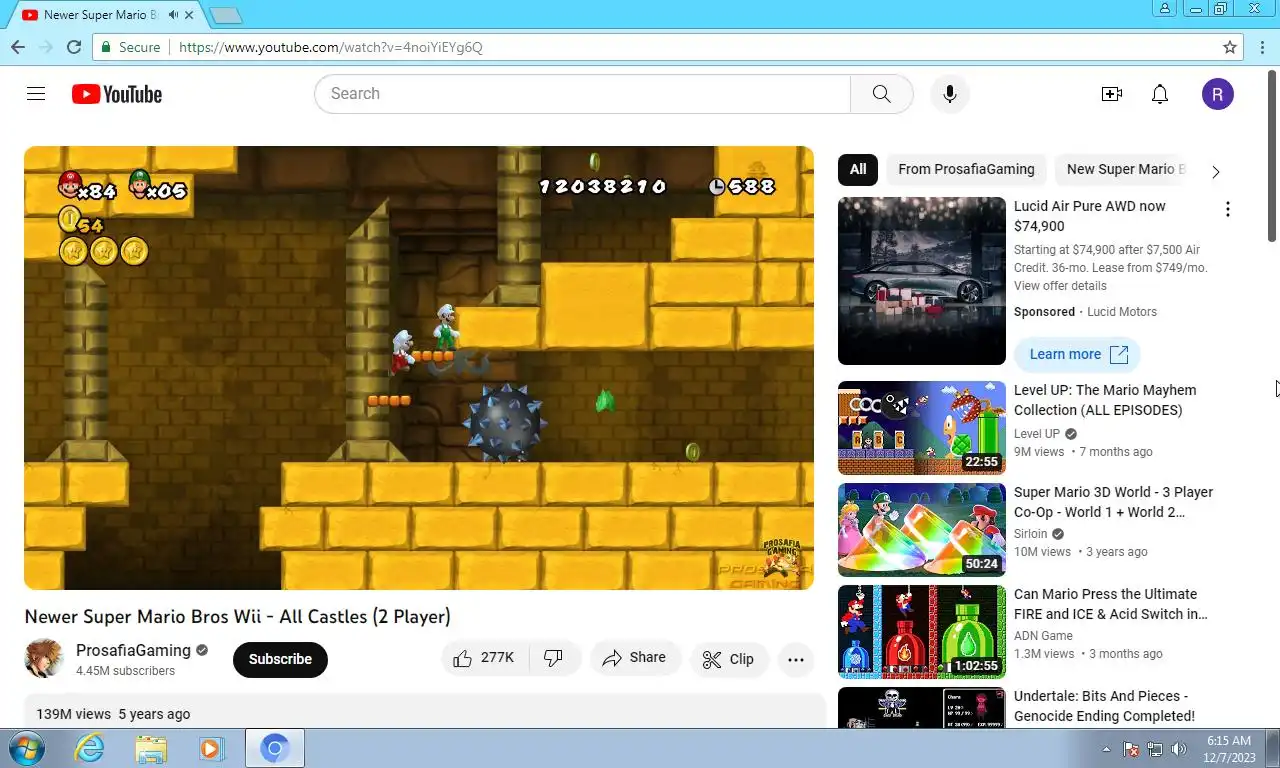
Task: Open system tray volume icon
Action: (x=1179, y=748)
